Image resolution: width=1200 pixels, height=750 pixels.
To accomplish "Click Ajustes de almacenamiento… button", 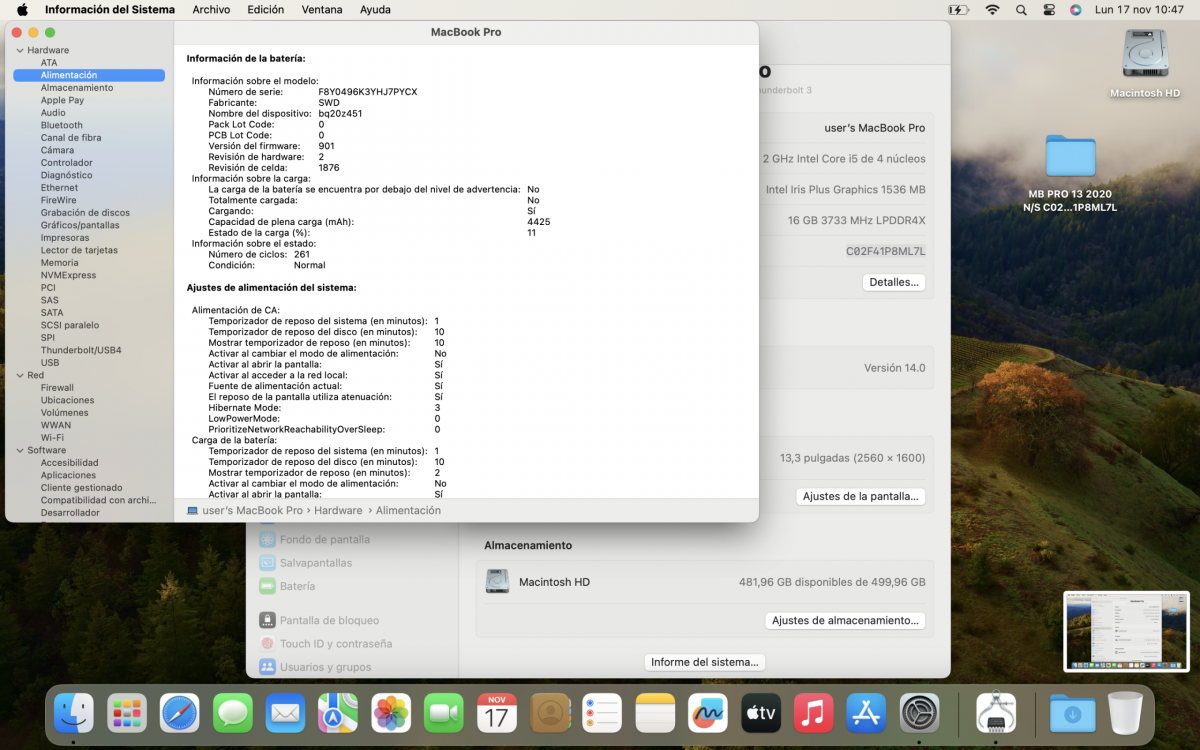I will [x=845, y=620].
